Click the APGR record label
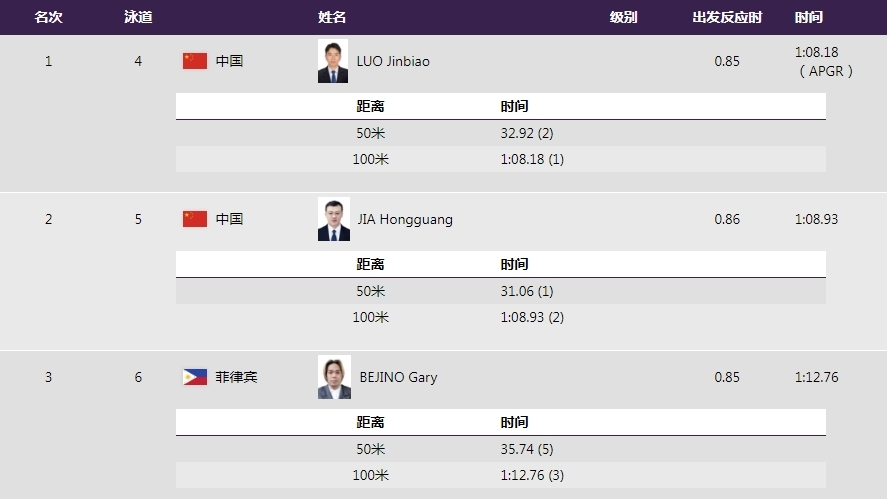The image size is (887, 499). point(826,71)
